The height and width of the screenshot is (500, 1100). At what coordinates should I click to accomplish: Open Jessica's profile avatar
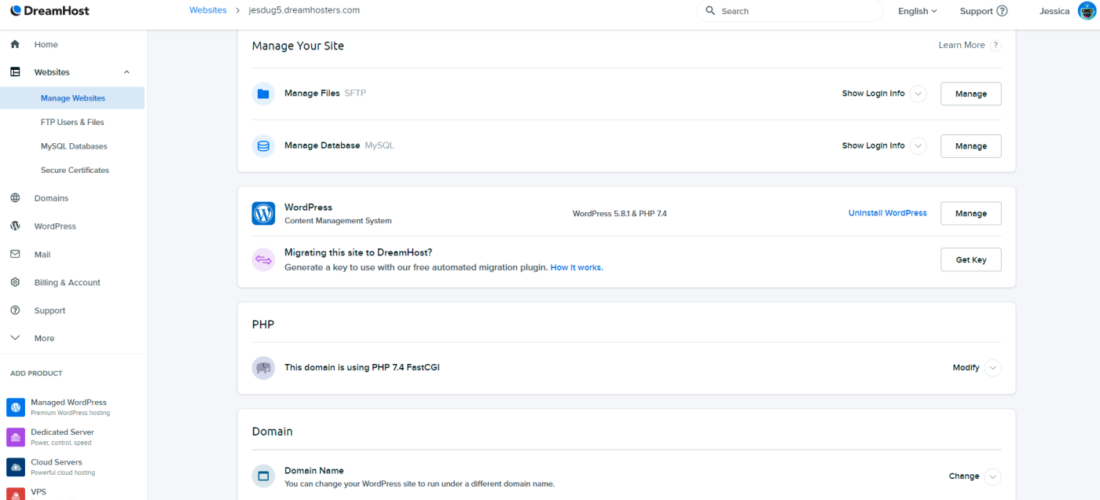1087,11
